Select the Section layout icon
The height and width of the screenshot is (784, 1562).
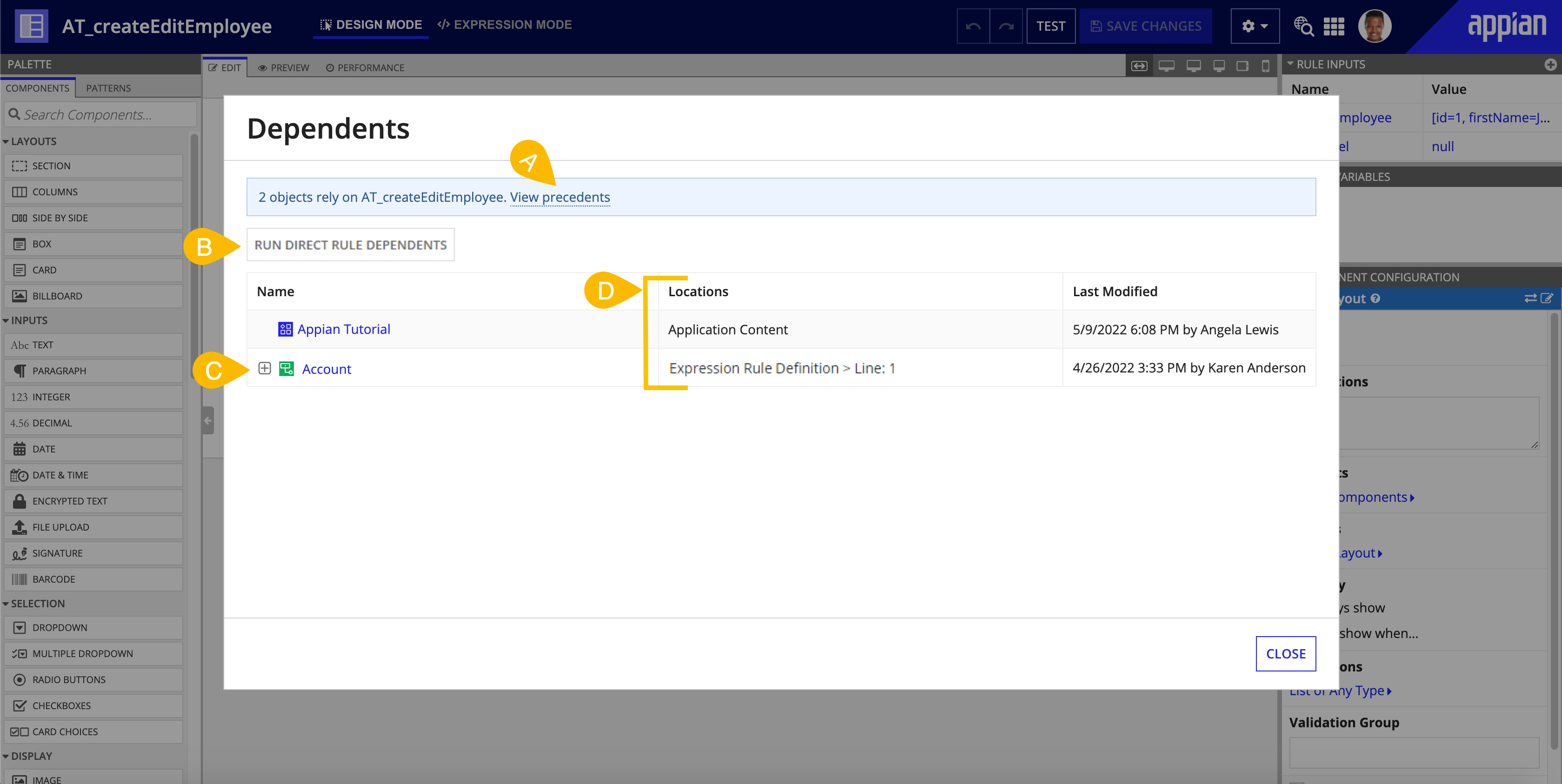point(20,166)
